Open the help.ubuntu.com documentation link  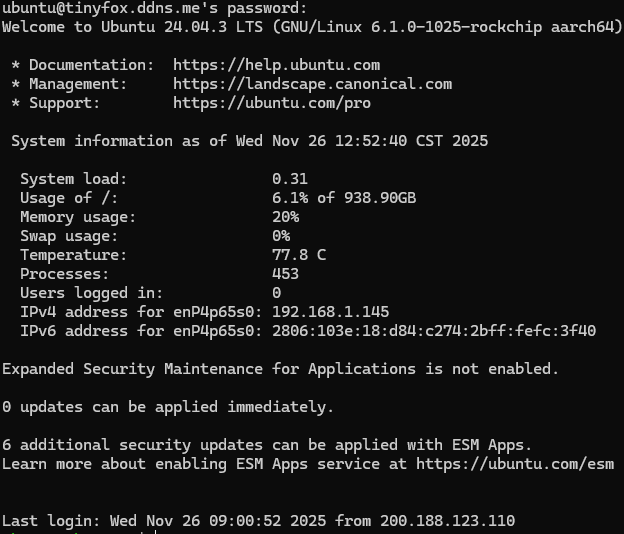276,65
